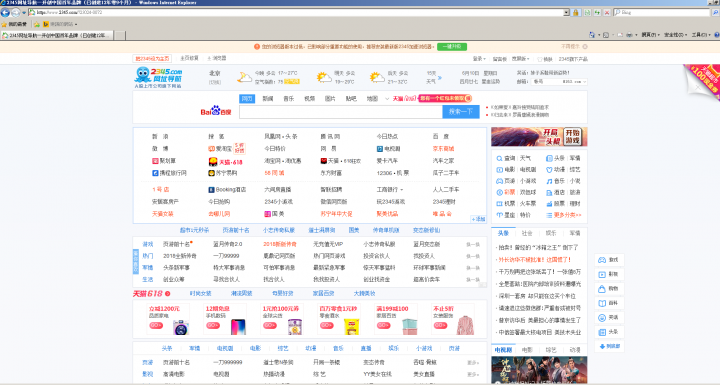Open the Favorites star in the IE toolbar

coord(4,24)
